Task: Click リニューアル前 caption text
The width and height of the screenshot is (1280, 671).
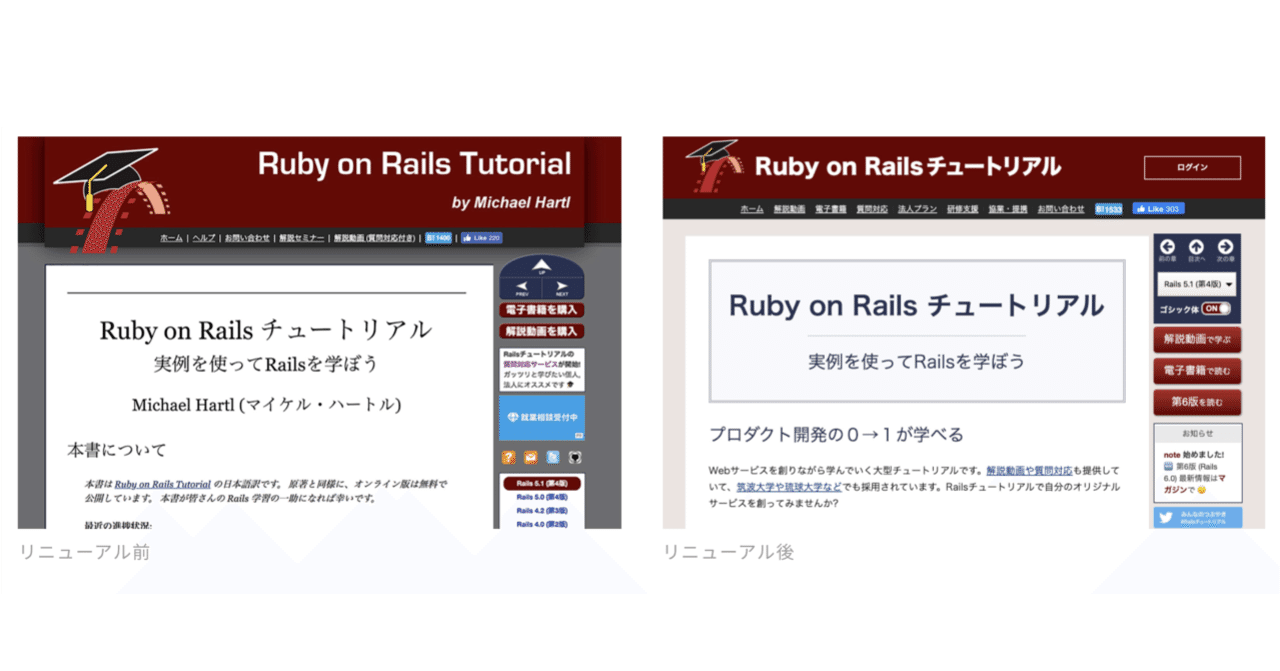Action: coord(85,552)
